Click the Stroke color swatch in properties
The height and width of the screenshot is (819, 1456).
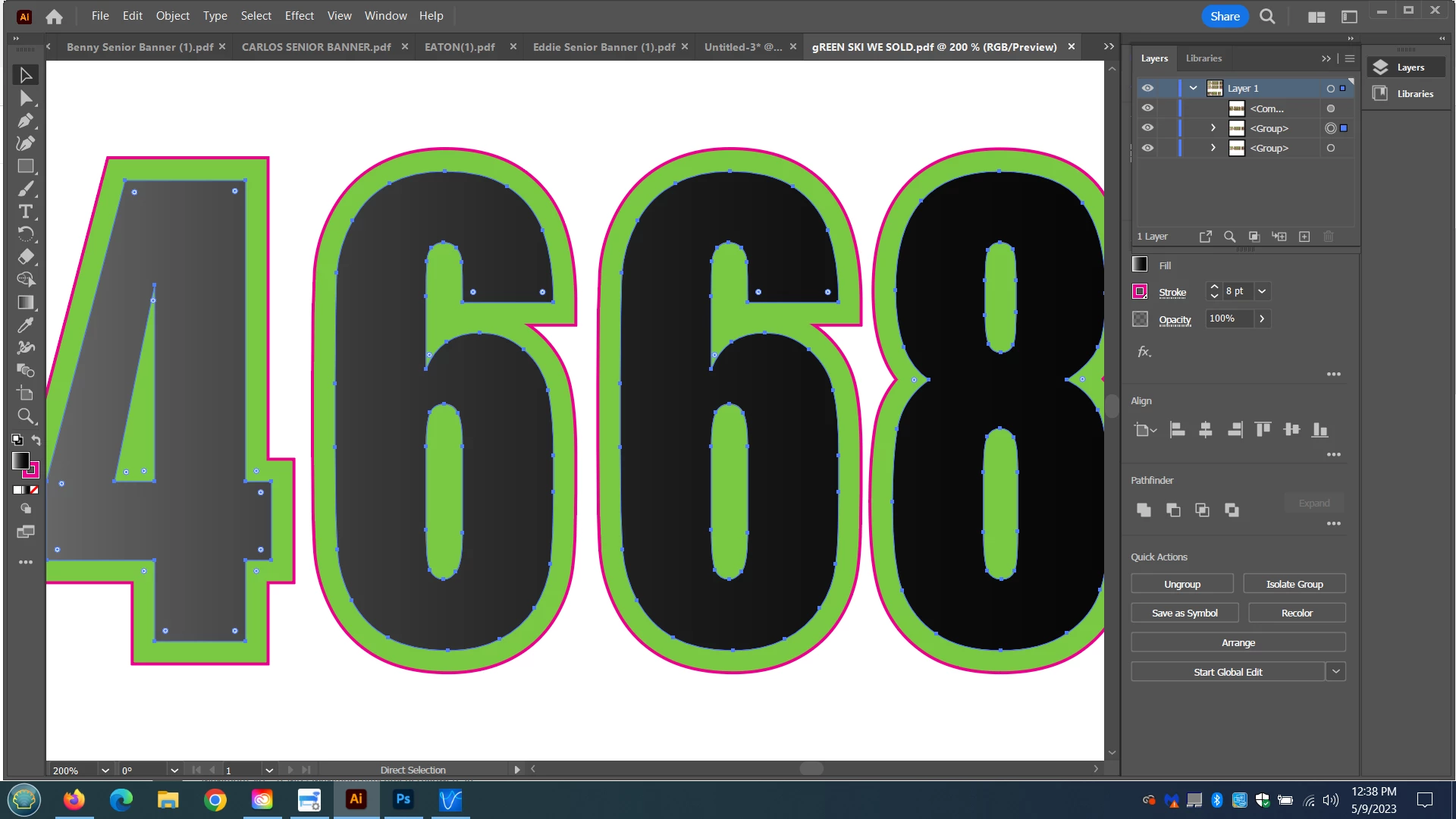(1140, 292)
